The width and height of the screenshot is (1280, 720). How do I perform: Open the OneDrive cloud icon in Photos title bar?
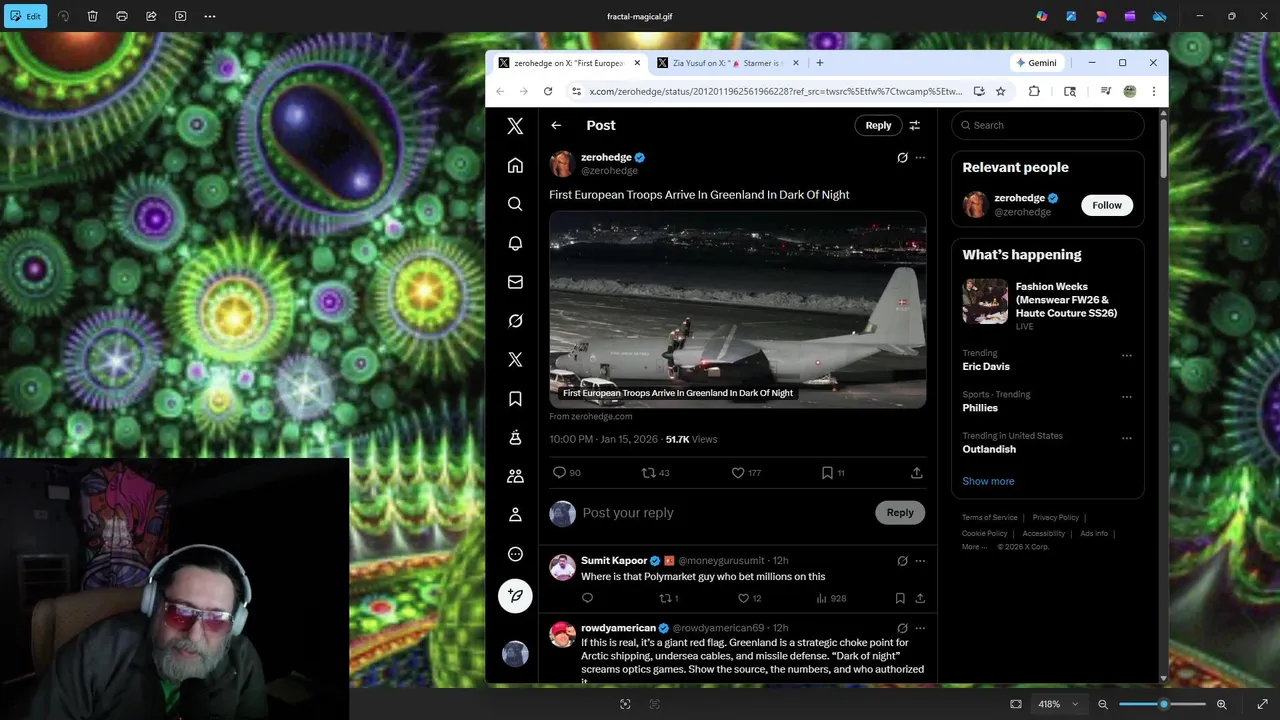coord(1160,16)
